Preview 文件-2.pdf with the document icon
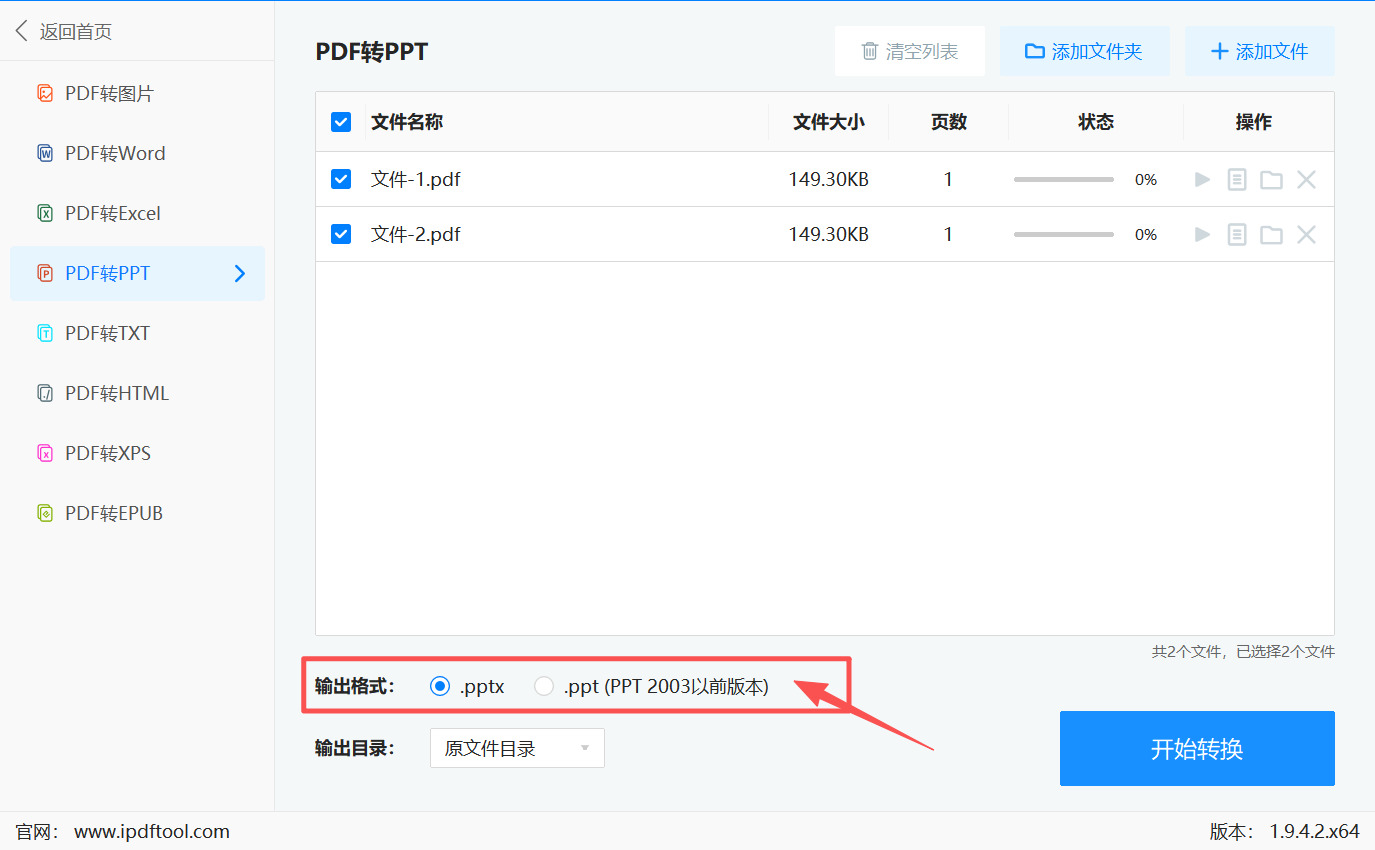The width and height of the screenshot is (1375, 850). point(1236,234)
